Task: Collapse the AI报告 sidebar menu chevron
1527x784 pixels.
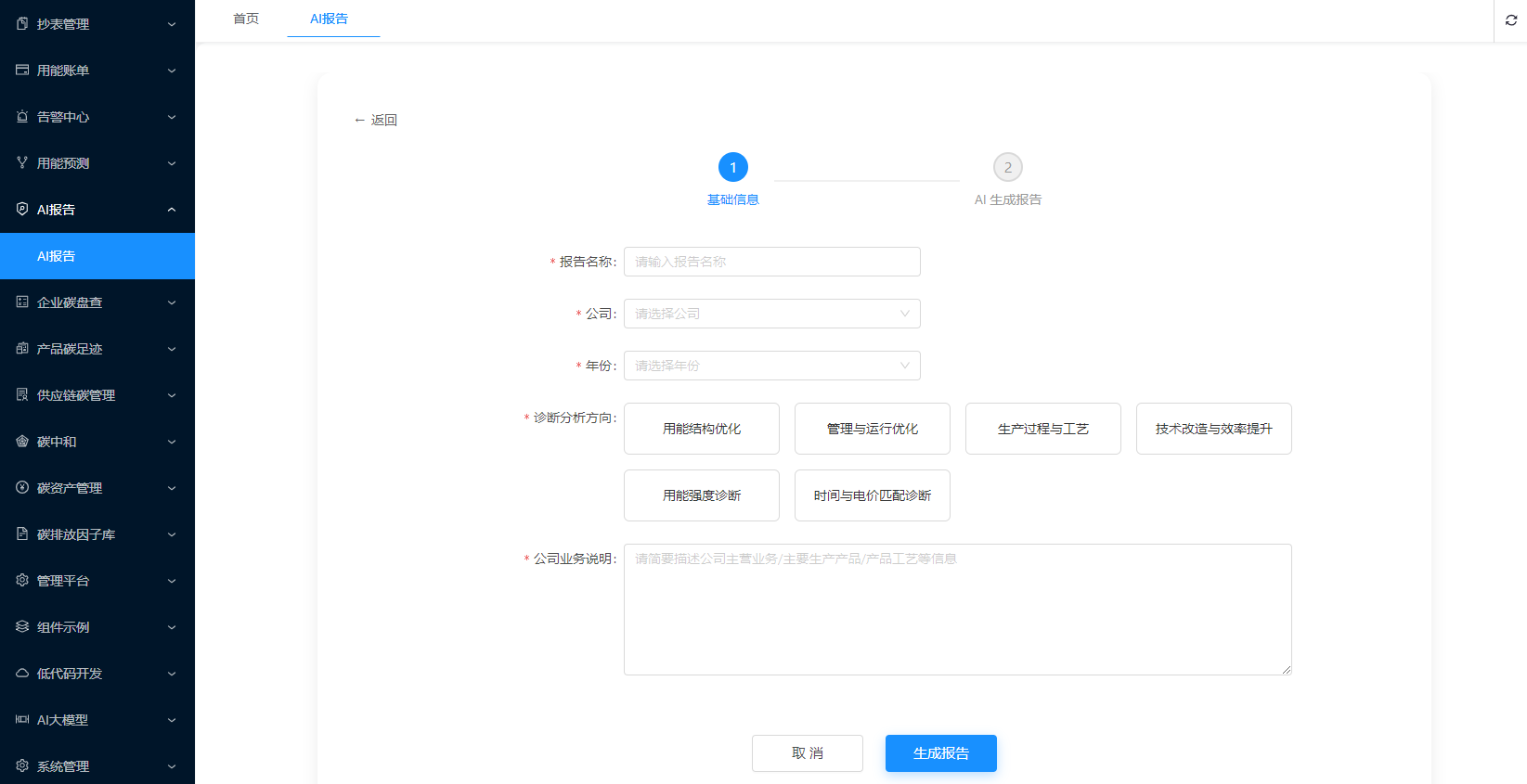Action: (172, 210)
